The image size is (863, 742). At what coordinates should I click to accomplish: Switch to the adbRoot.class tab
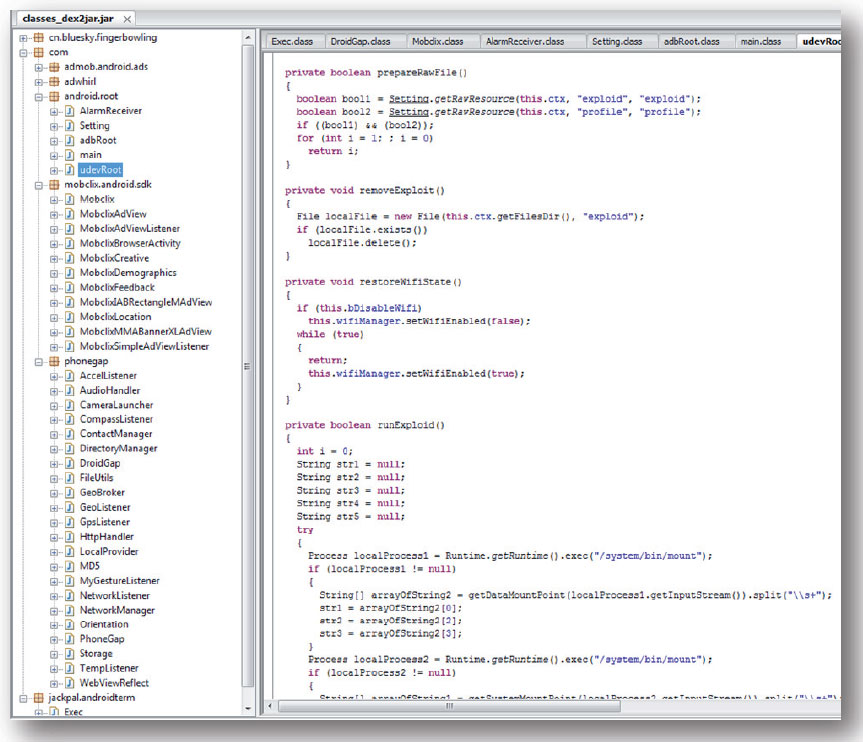692,41
